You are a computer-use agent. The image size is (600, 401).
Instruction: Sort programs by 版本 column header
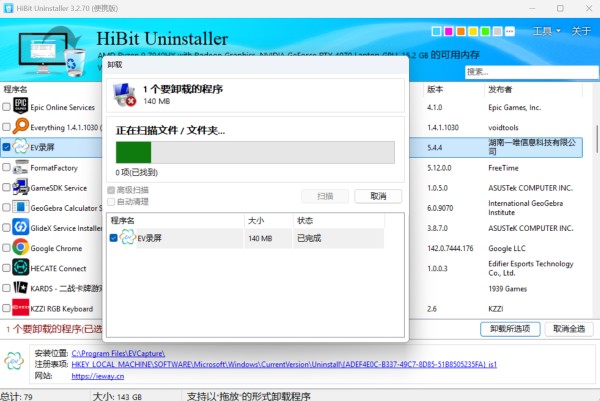(436, 89)
